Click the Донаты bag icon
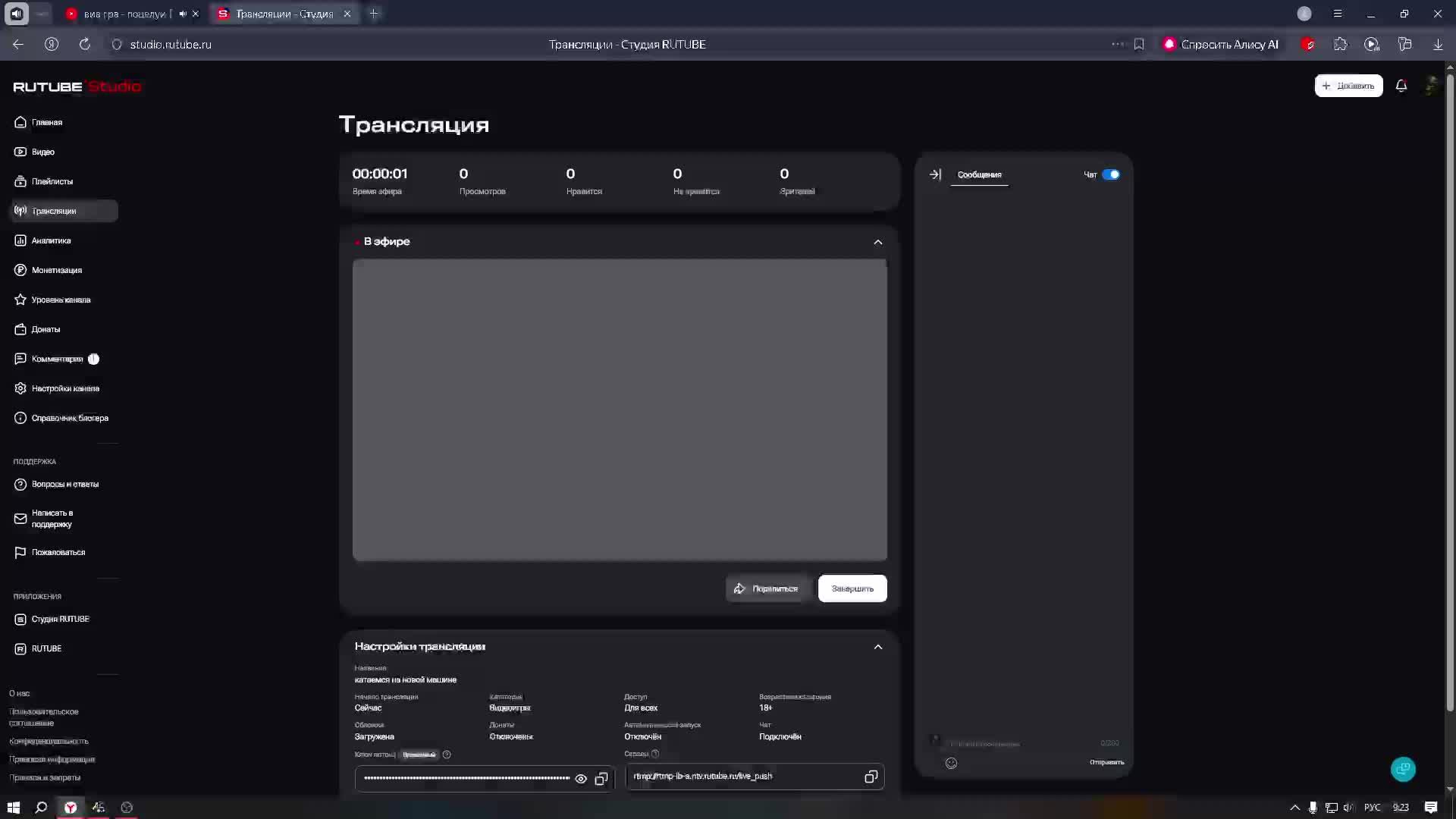 20,329
